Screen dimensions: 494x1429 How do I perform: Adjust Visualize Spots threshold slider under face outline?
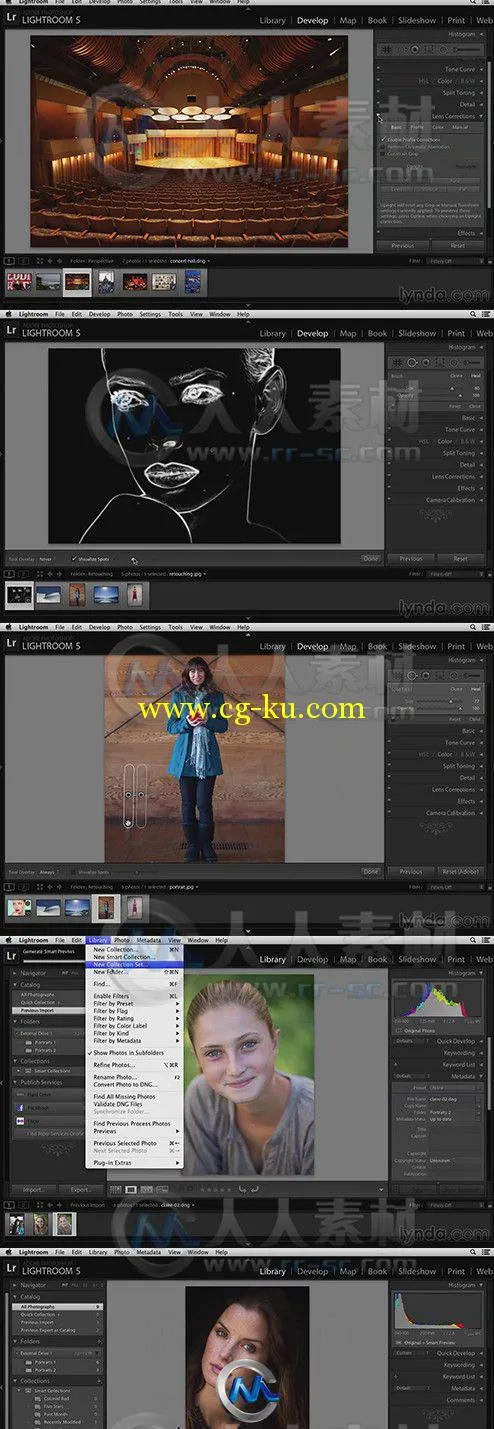click(x=132, y=558)
